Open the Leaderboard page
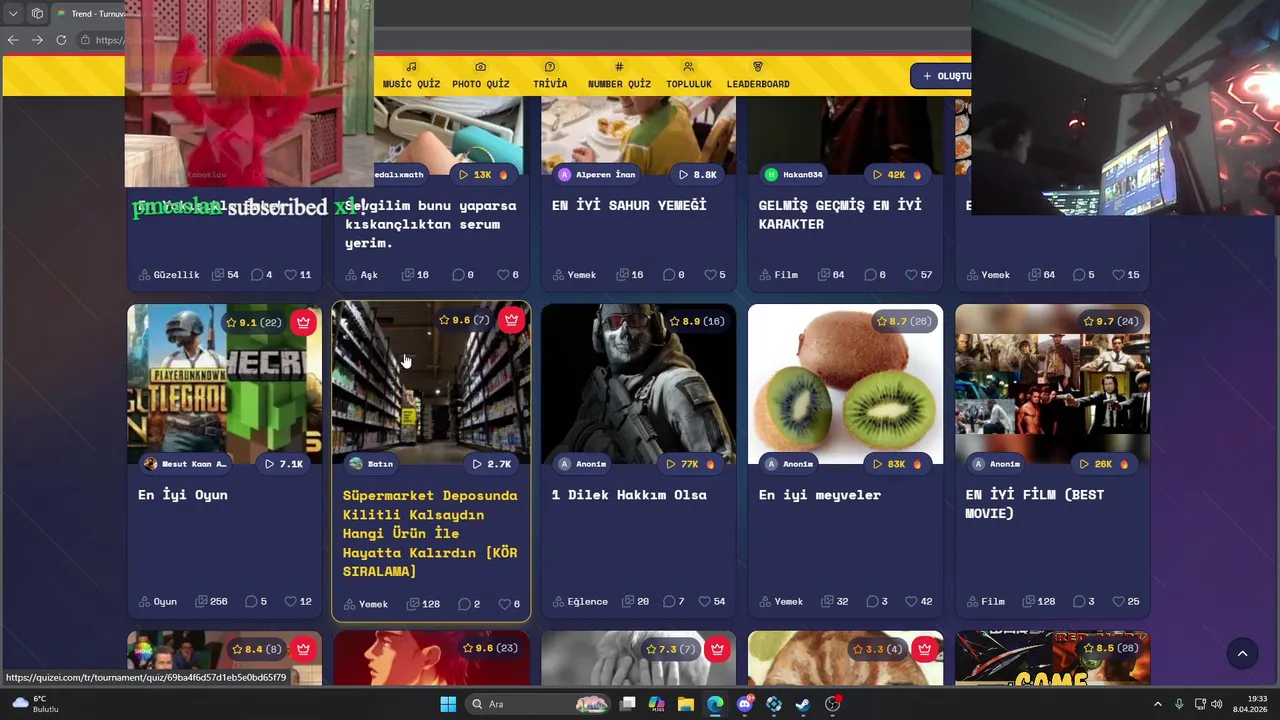The height and width of the screenshot is (720, 1280). 758,76
